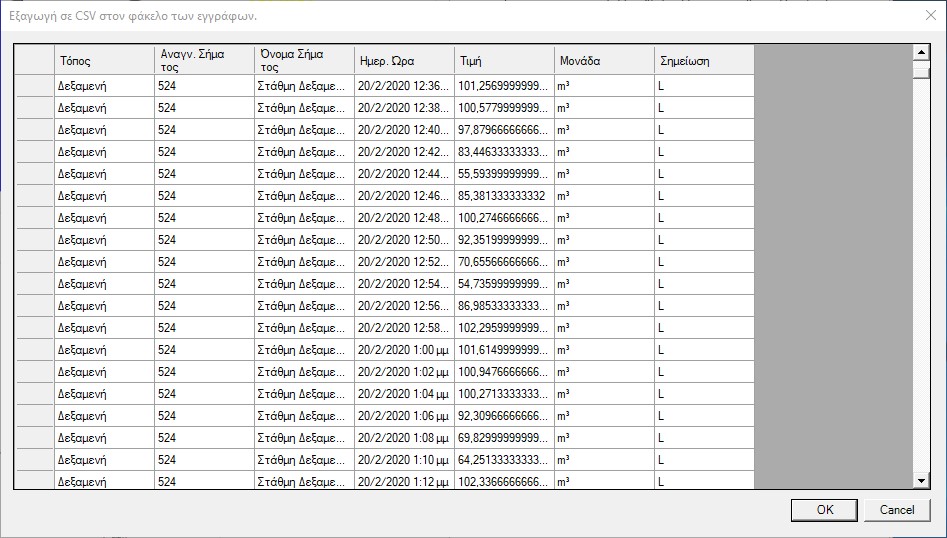Screen dimensions: 947x538
Task: Click the Αναγν. Σήματος column header
Action: pos(204,60)
